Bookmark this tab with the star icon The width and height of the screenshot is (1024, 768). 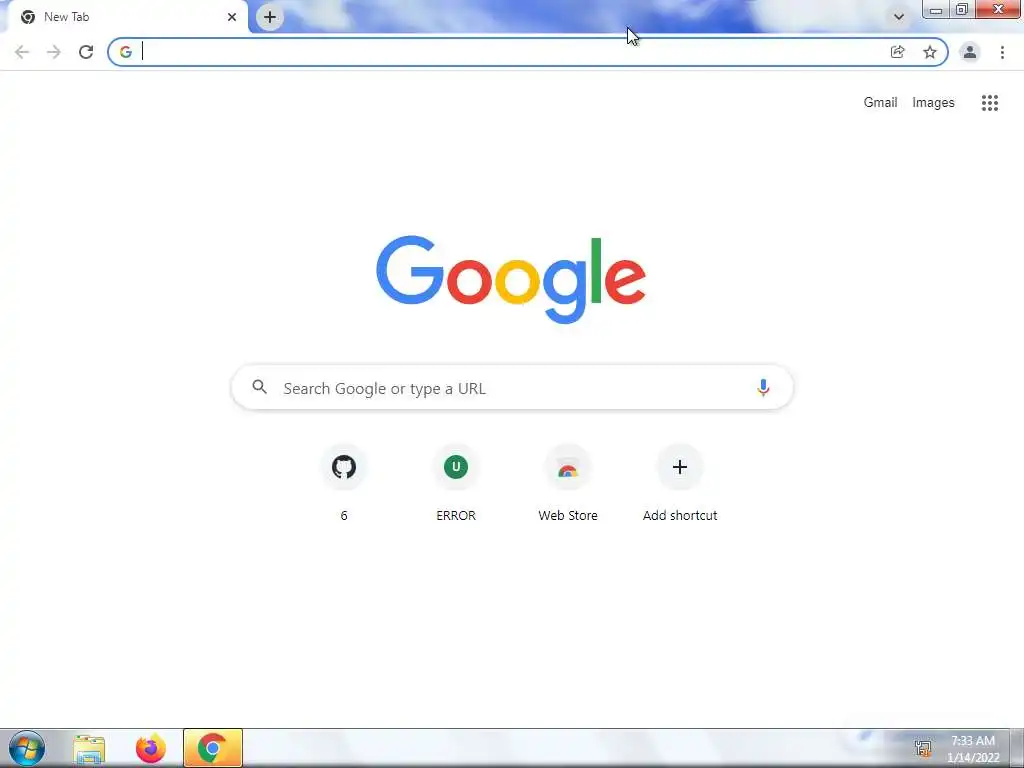point(929,52)
